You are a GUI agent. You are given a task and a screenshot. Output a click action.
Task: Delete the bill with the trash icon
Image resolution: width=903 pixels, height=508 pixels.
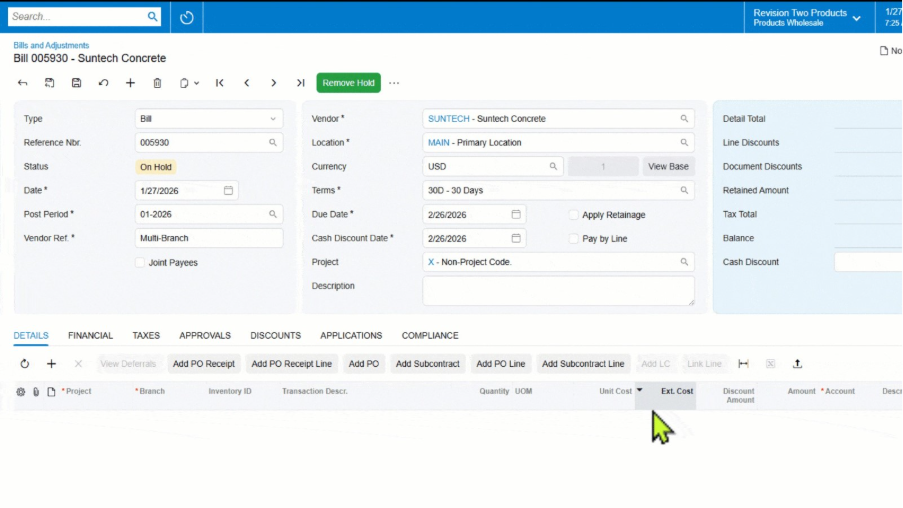pos(157,83)
